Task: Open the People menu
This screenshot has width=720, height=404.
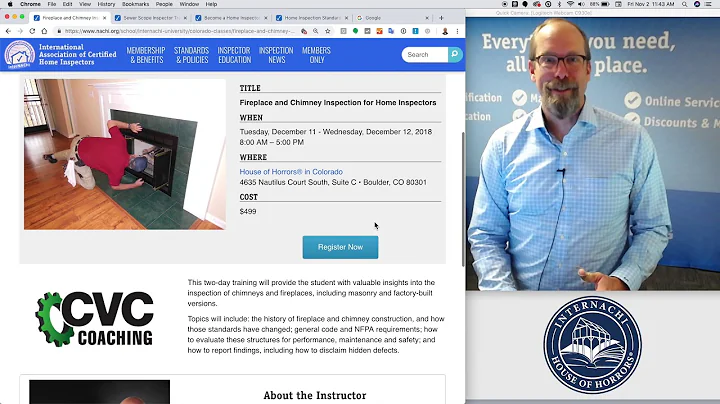Action: pos(164,4)
